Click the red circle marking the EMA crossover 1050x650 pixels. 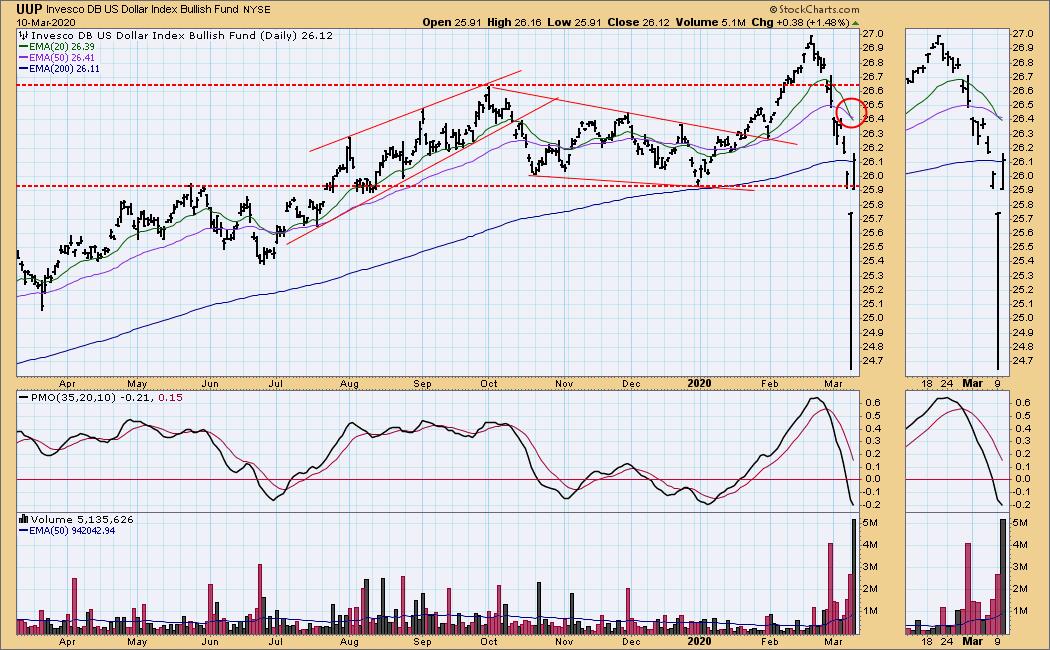[852, 112]
